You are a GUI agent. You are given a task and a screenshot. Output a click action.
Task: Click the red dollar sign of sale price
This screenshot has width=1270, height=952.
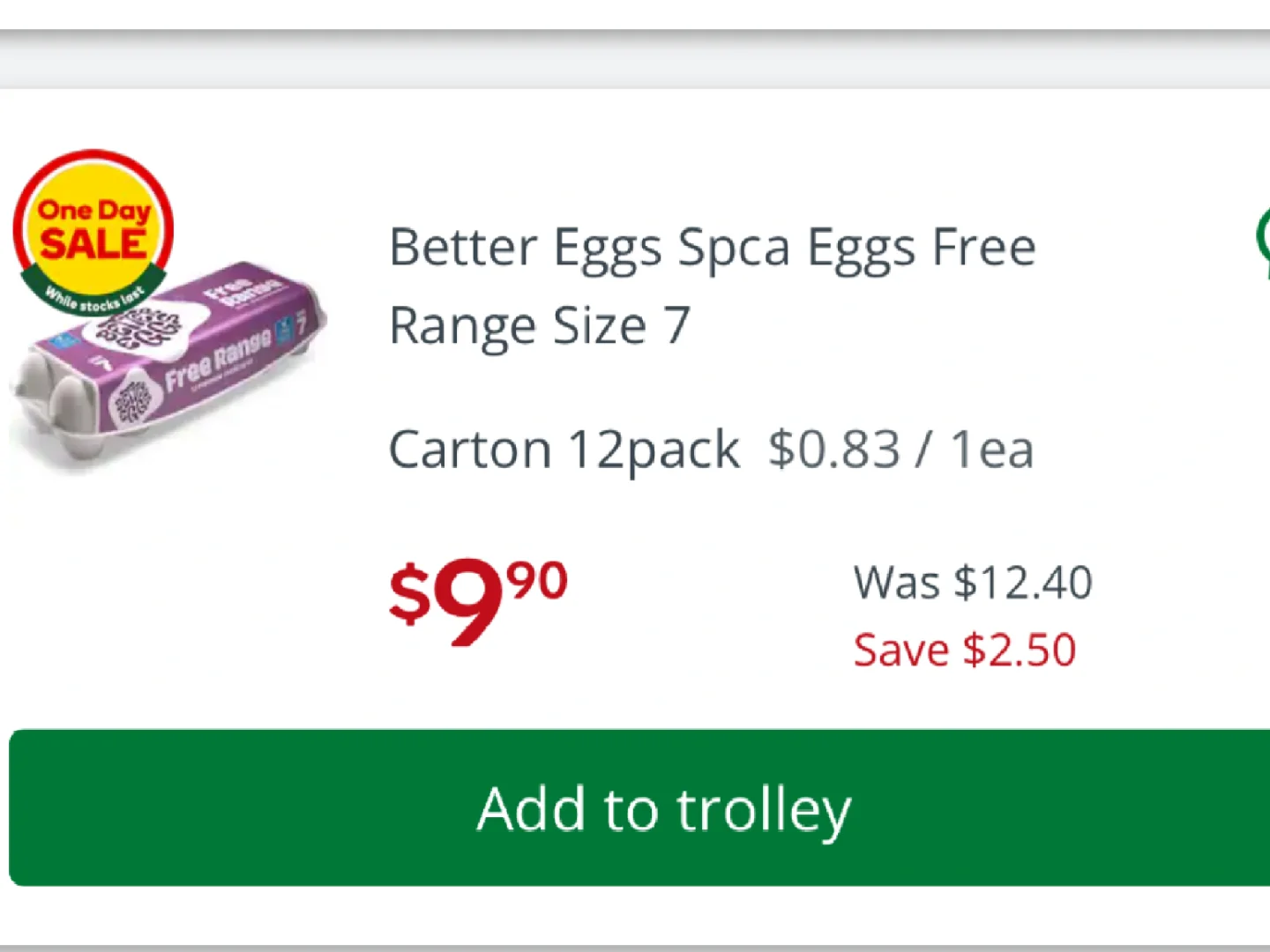coord(410,595)
